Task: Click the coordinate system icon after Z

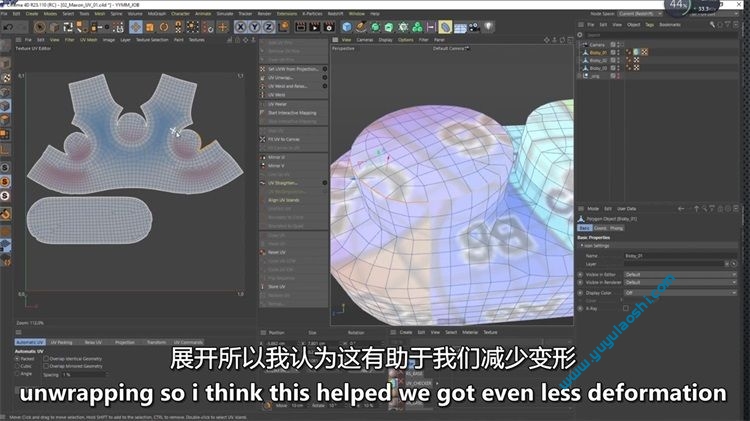Action: (283, 27)
